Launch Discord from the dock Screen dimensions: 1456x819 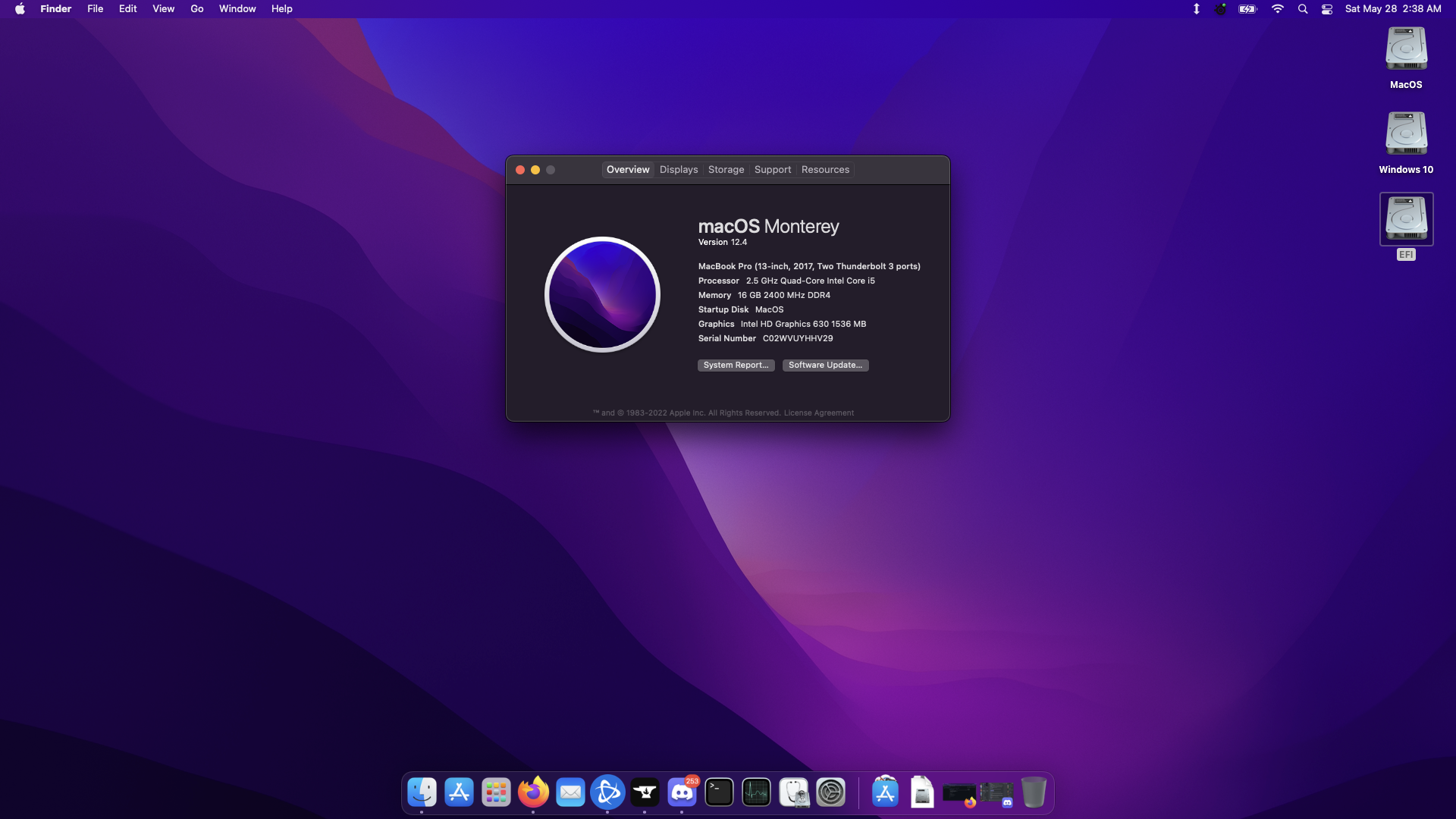click(x=682, y=792)
